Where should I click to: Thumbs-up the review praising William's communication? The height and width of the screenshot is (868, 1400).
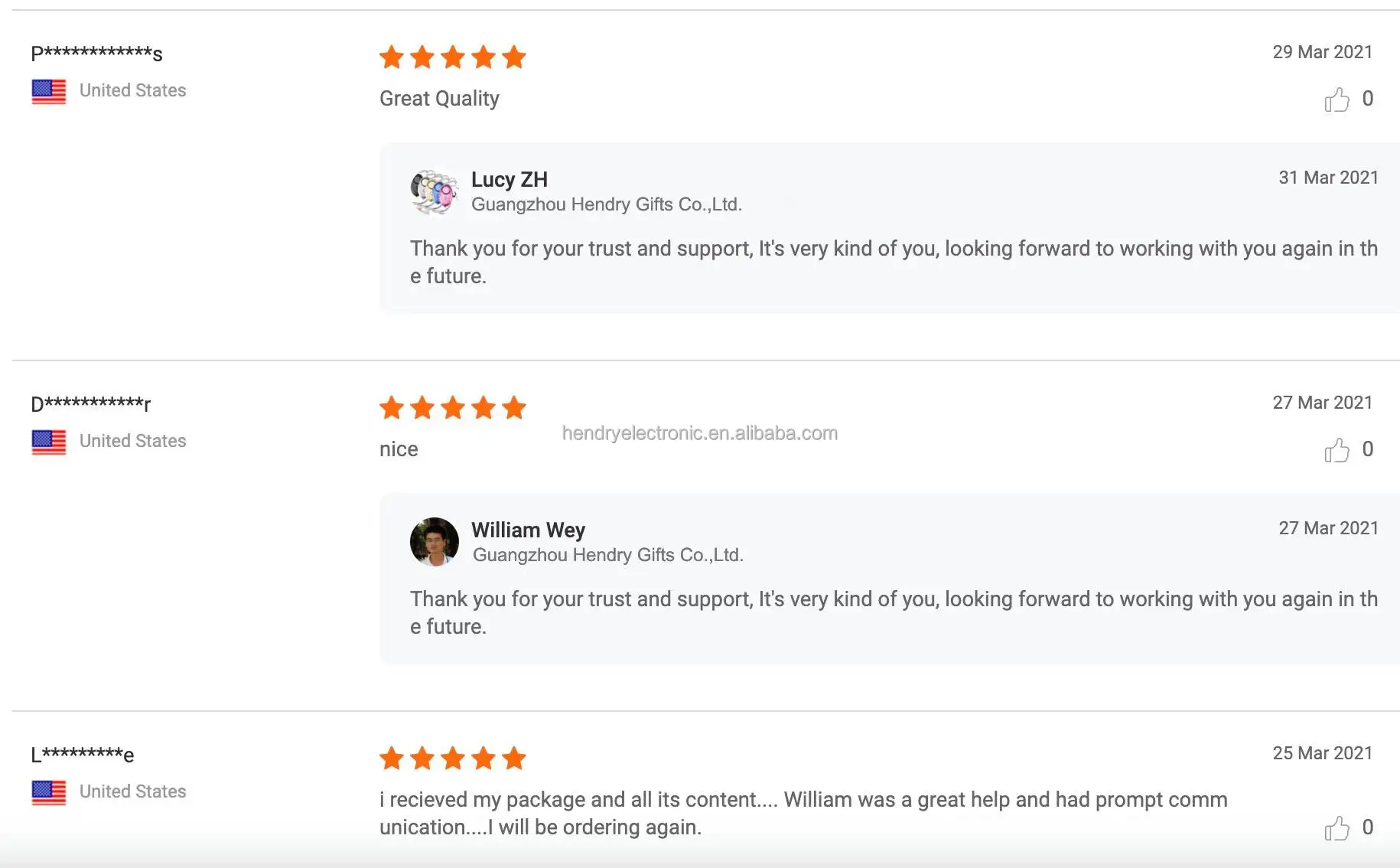(1337, 828)
